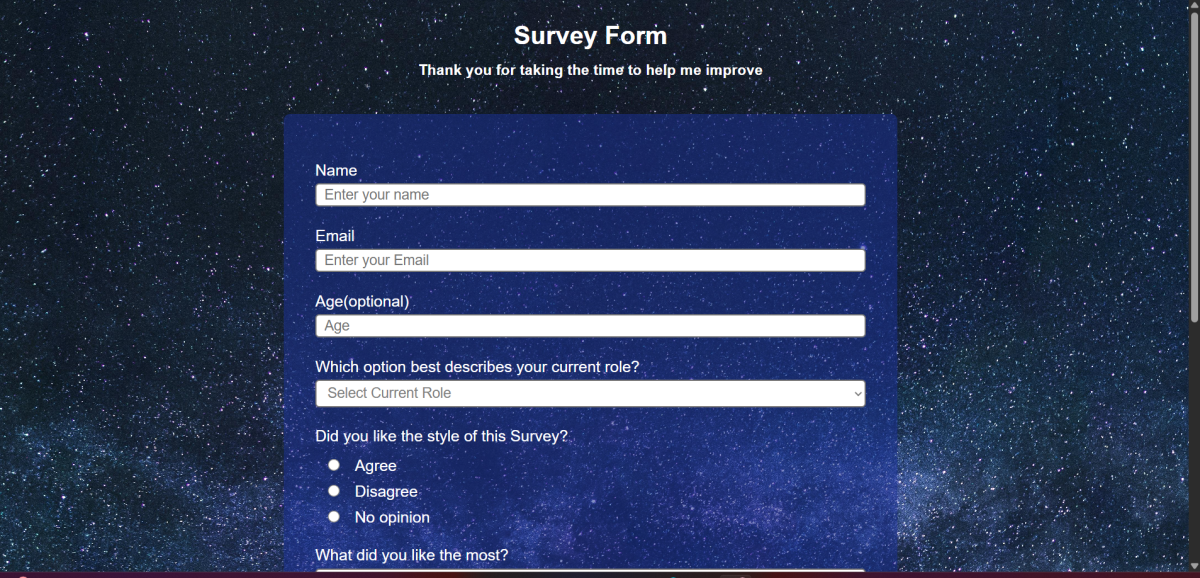Click the Name text field
Image resolution: width=1200 pixels, height=578 pixels.
[590, 195]
